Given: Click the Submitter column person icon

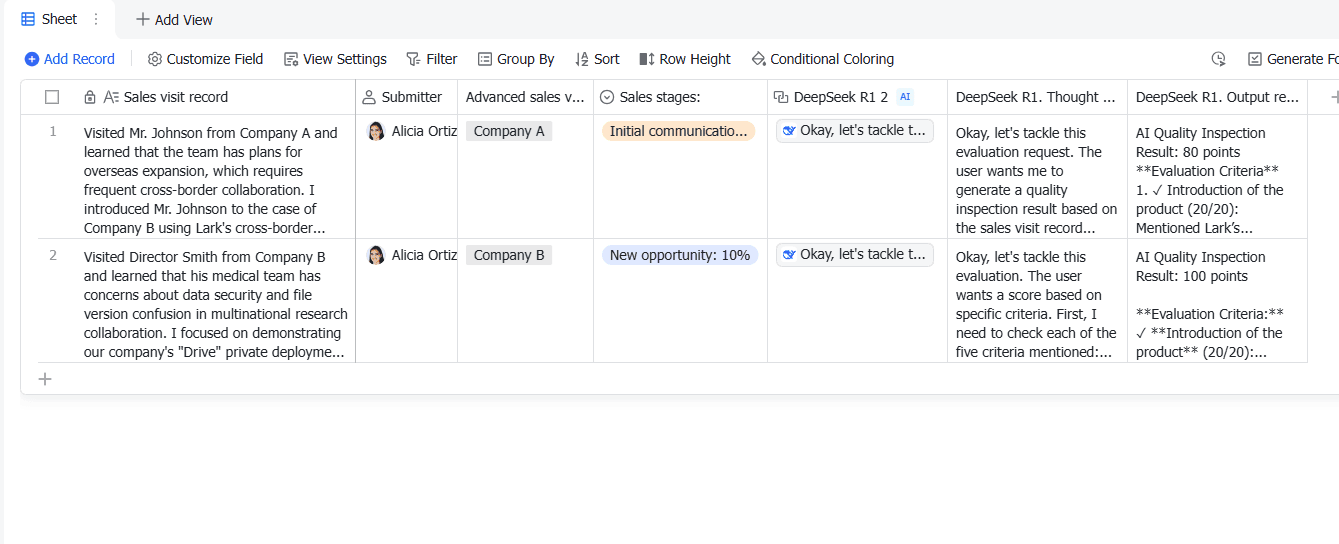Looking at the screenshot, I should [369, 97].
